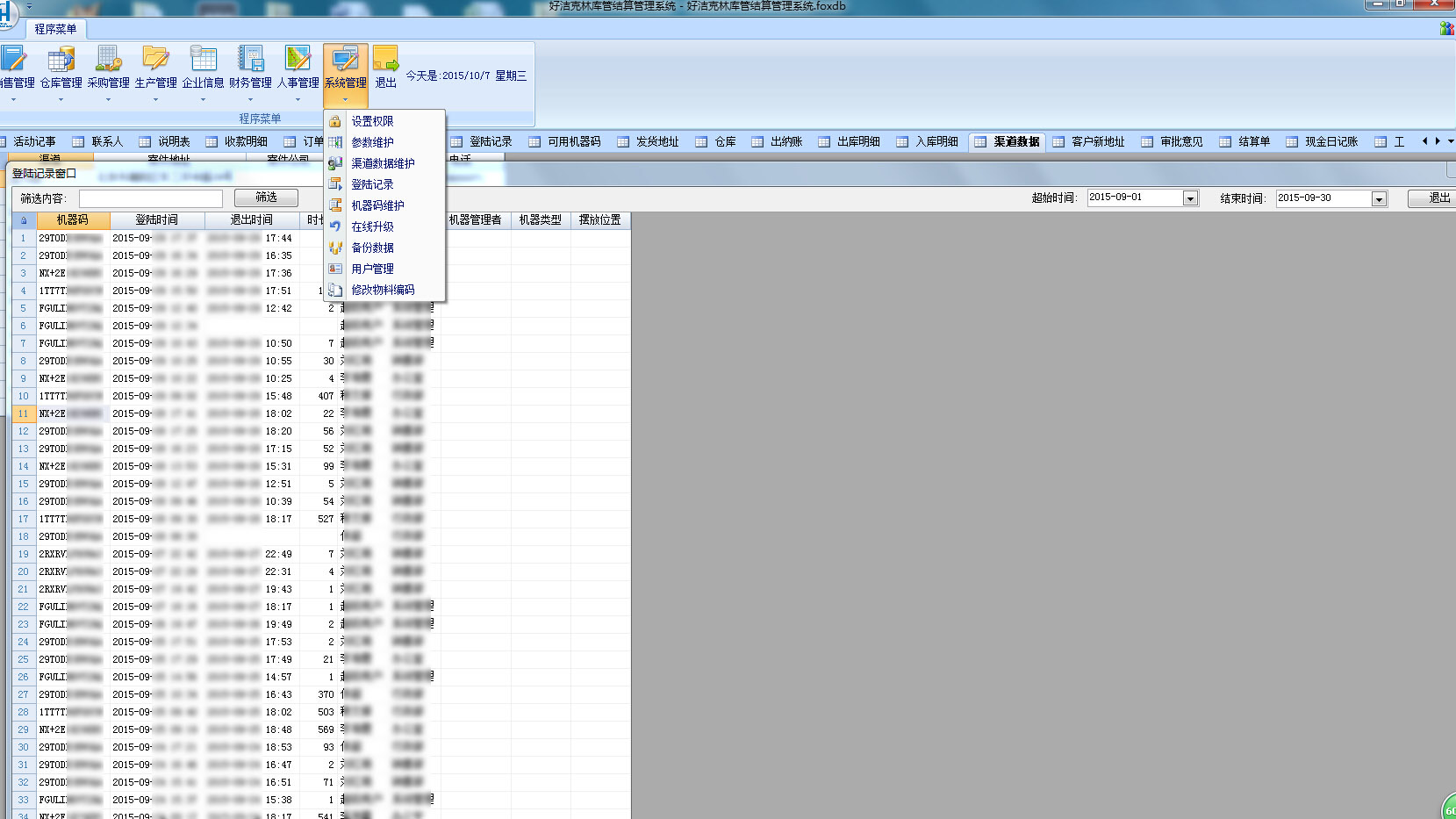The width and height of the screenshot is (1456, 819).
Task: Switch to the 渠道数据 tab
Action: pyautogui.click(x=1008, y=141)
